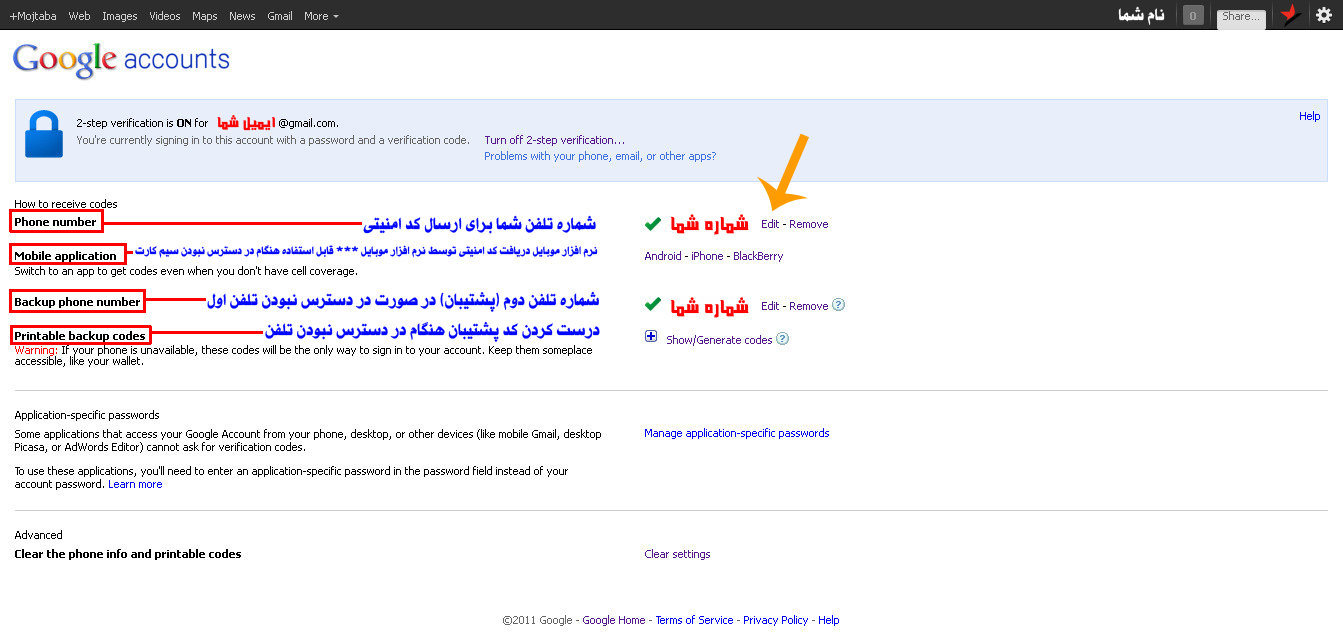
Task: Open Manage application-specific passwords
Action: pos(737,433)
